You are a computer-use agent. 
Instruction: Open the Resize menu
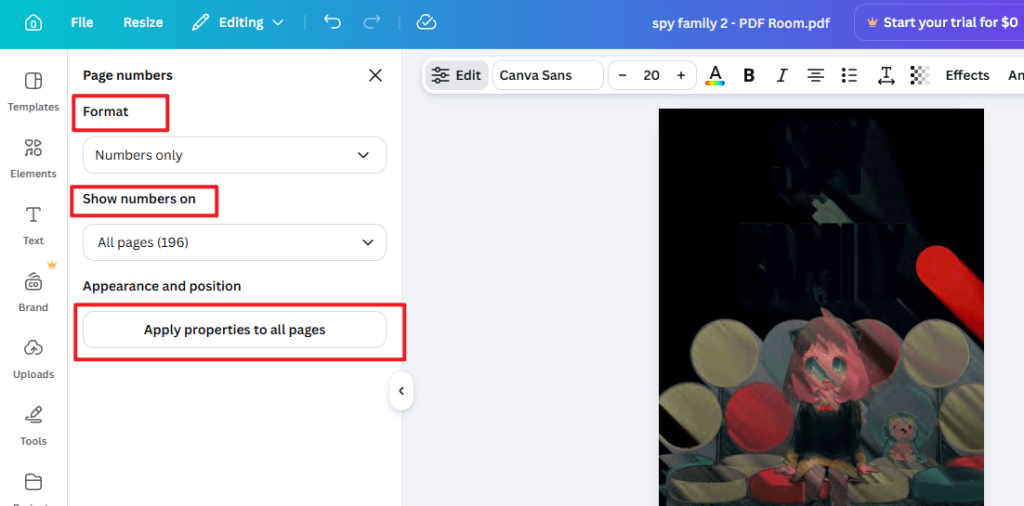143,23
